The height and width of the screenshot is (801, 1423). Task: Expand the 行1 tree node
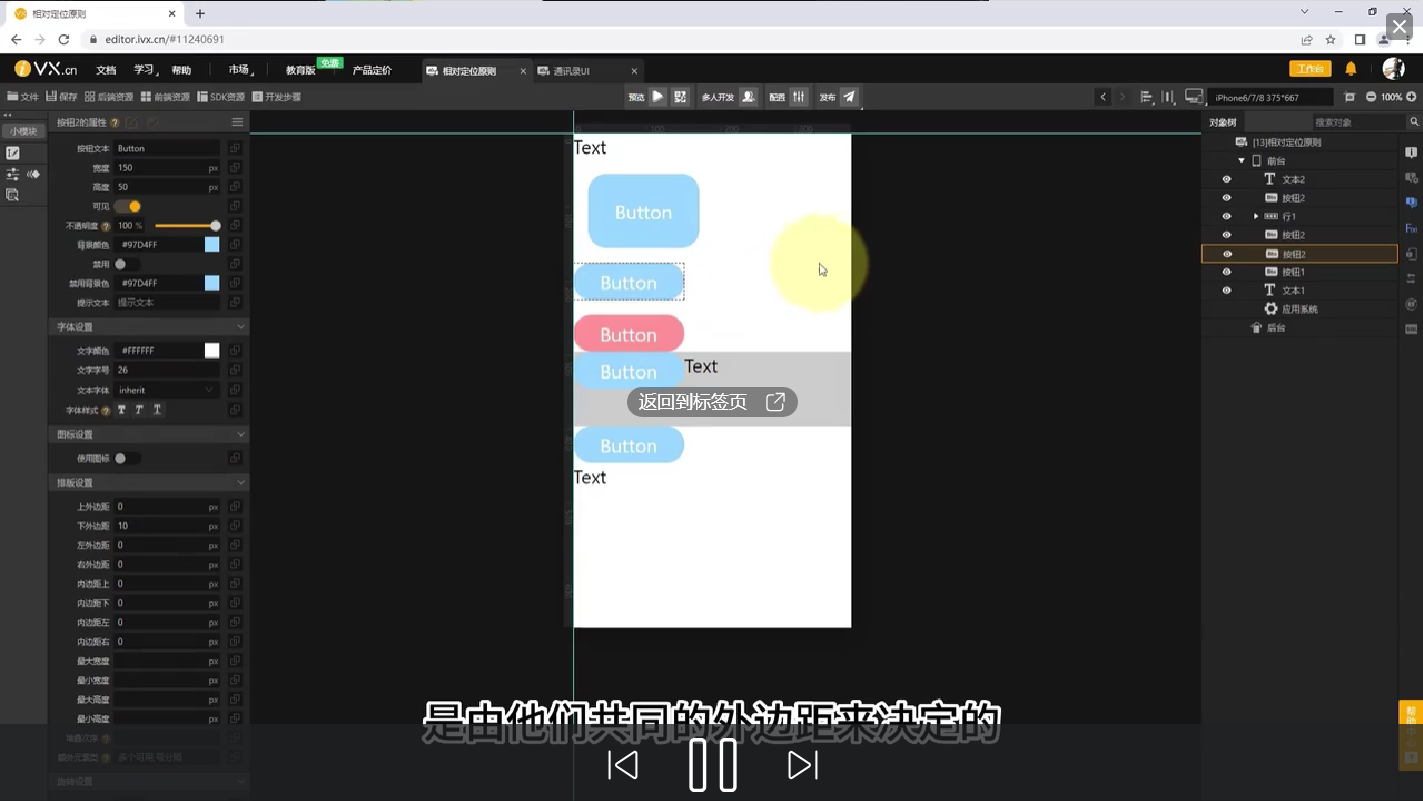(1256, 216)
